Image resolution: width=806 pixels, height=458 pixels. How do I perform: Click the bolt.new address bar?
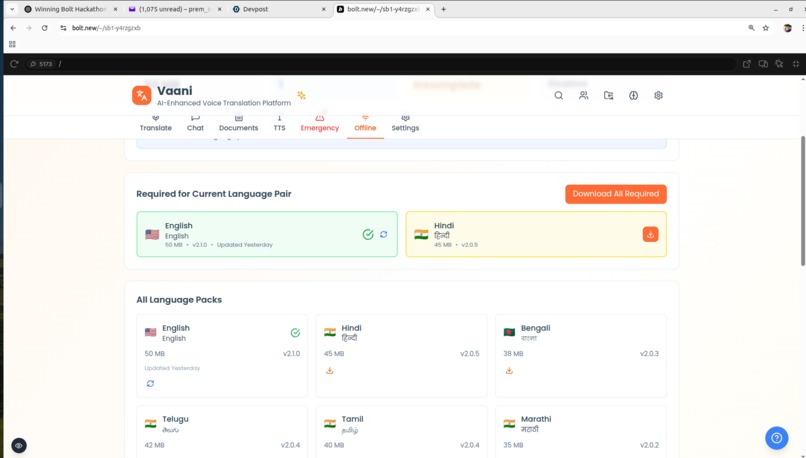[401, 28]
